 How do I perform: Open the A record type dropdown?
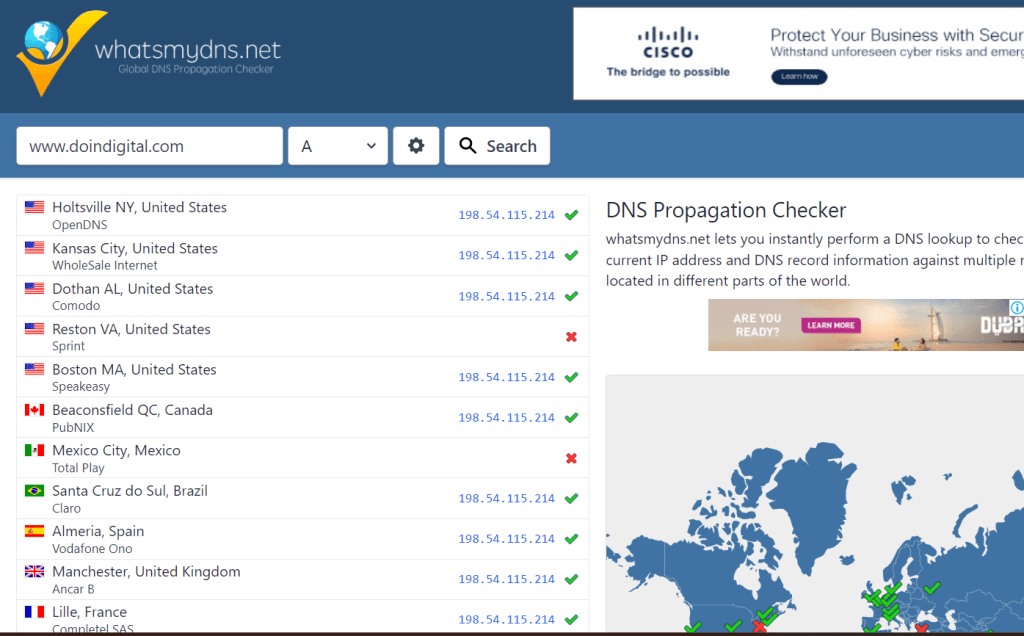(x=338, y=146)
